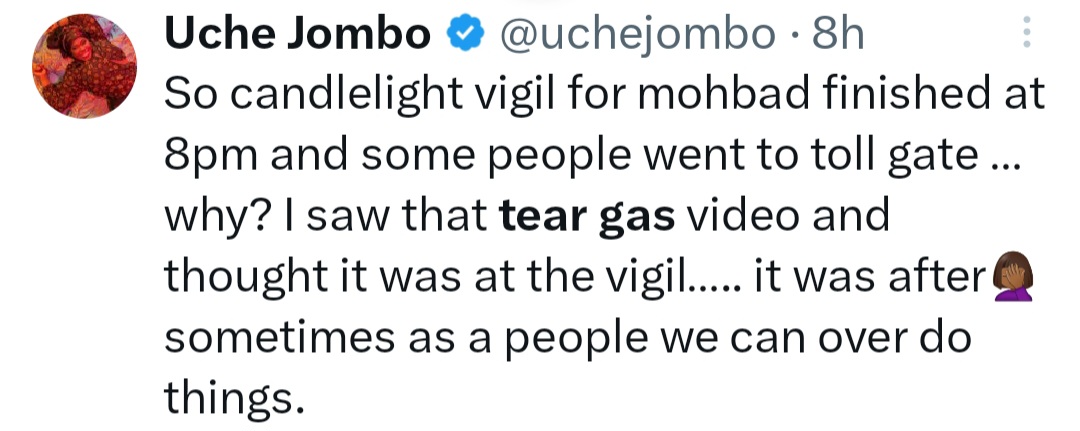Click the final word 'things.' of the tweet
1080x431 pixels.
pos(232,398)
